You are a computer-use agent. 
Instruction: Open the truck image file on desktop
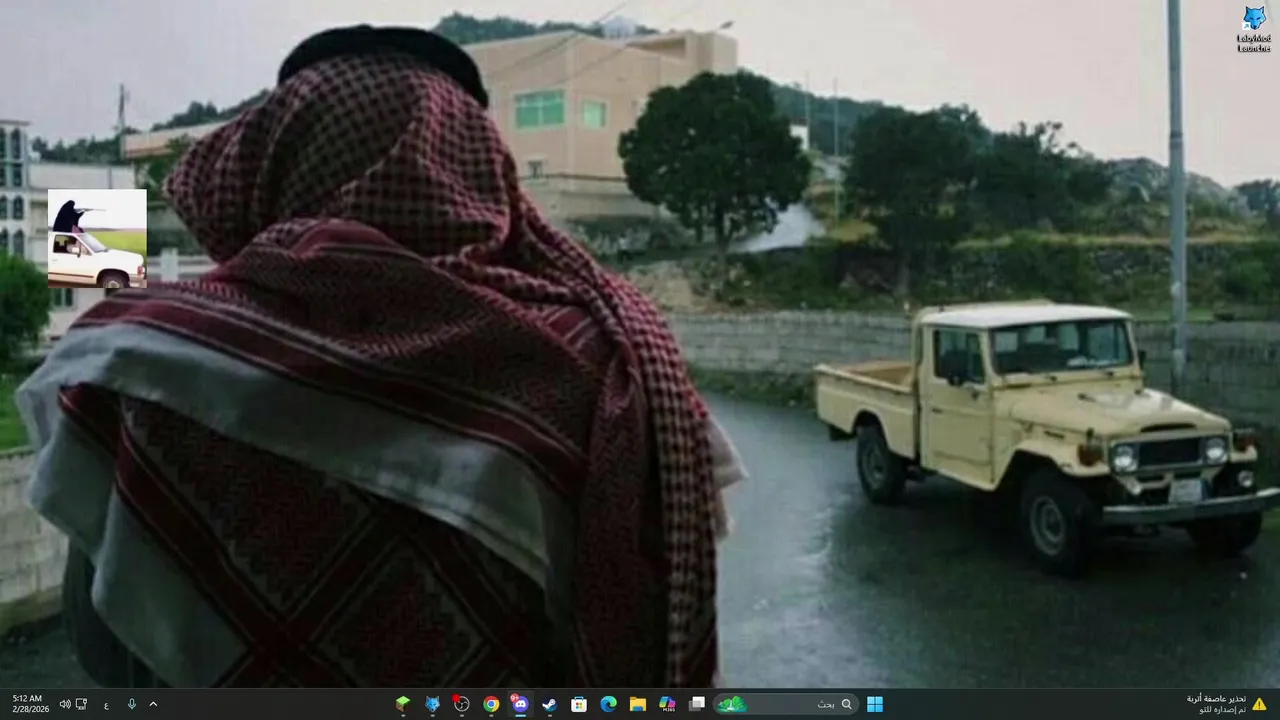tap(97, 239)
